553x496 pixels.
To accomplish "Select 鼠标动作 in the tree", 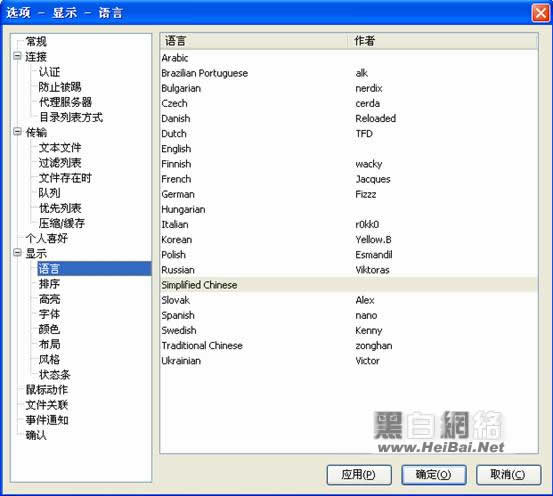I will tap(47, 390).
